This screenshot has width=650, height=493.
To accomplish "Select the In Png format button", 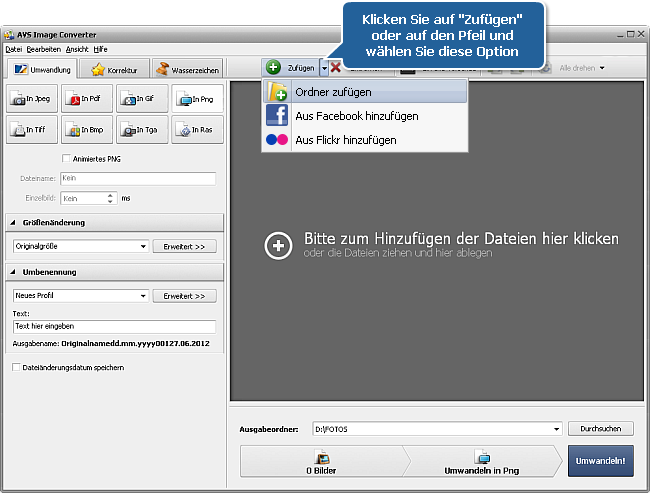I will click(x=197, y=99).
